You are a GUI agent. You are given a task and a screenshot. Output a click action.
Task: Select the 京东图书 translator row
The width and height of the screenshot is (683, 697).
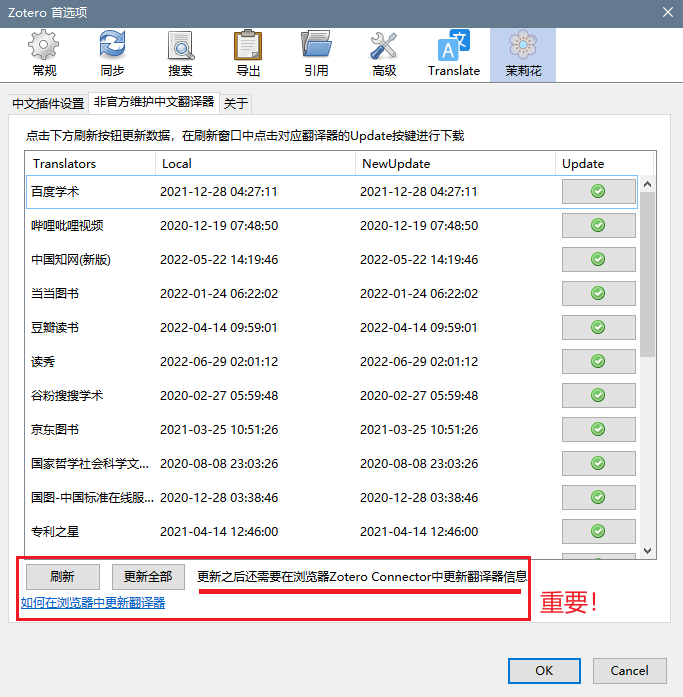pyautogui.click(x=332, y=429)
